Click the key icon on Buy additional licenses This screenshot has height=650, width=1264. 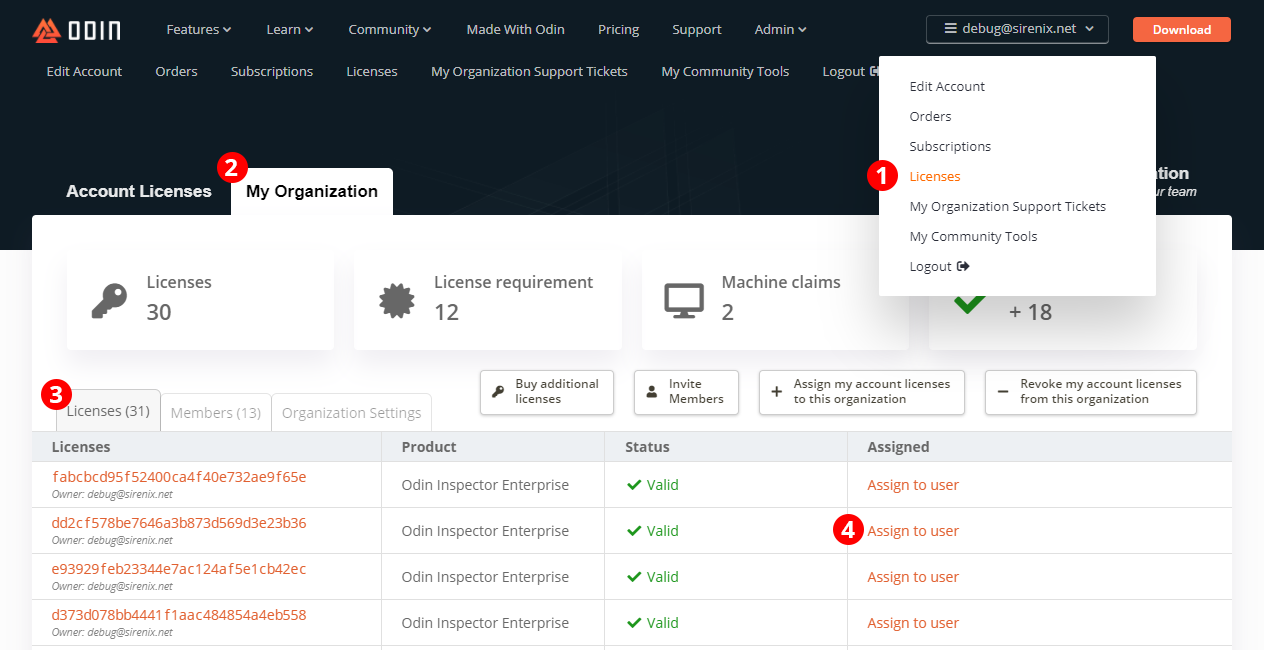click(498, 392)
